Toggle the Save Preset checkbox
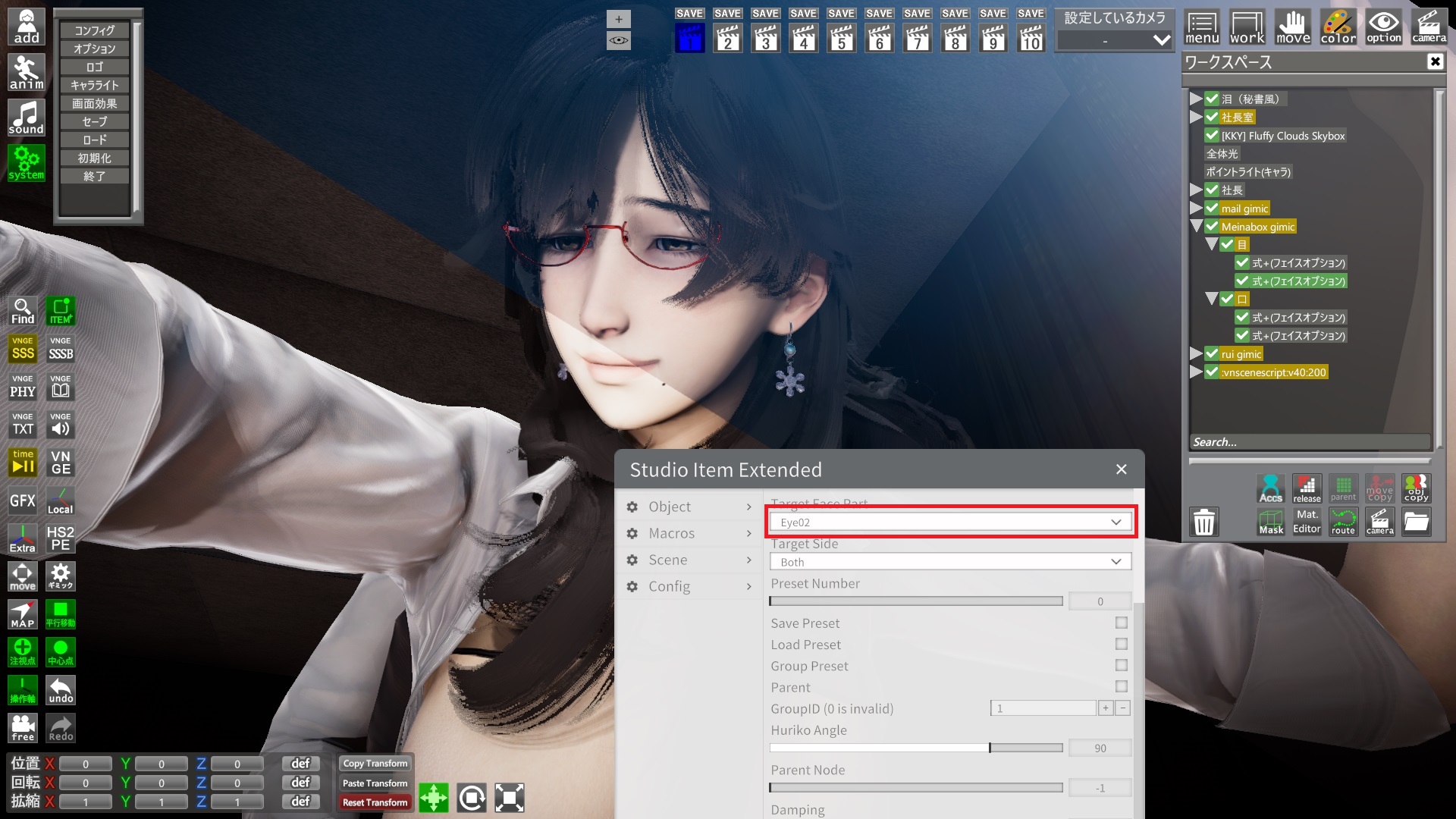The width and height of the screenshot is (1456, 819). pyautogui.click(x=1122, y=623)
